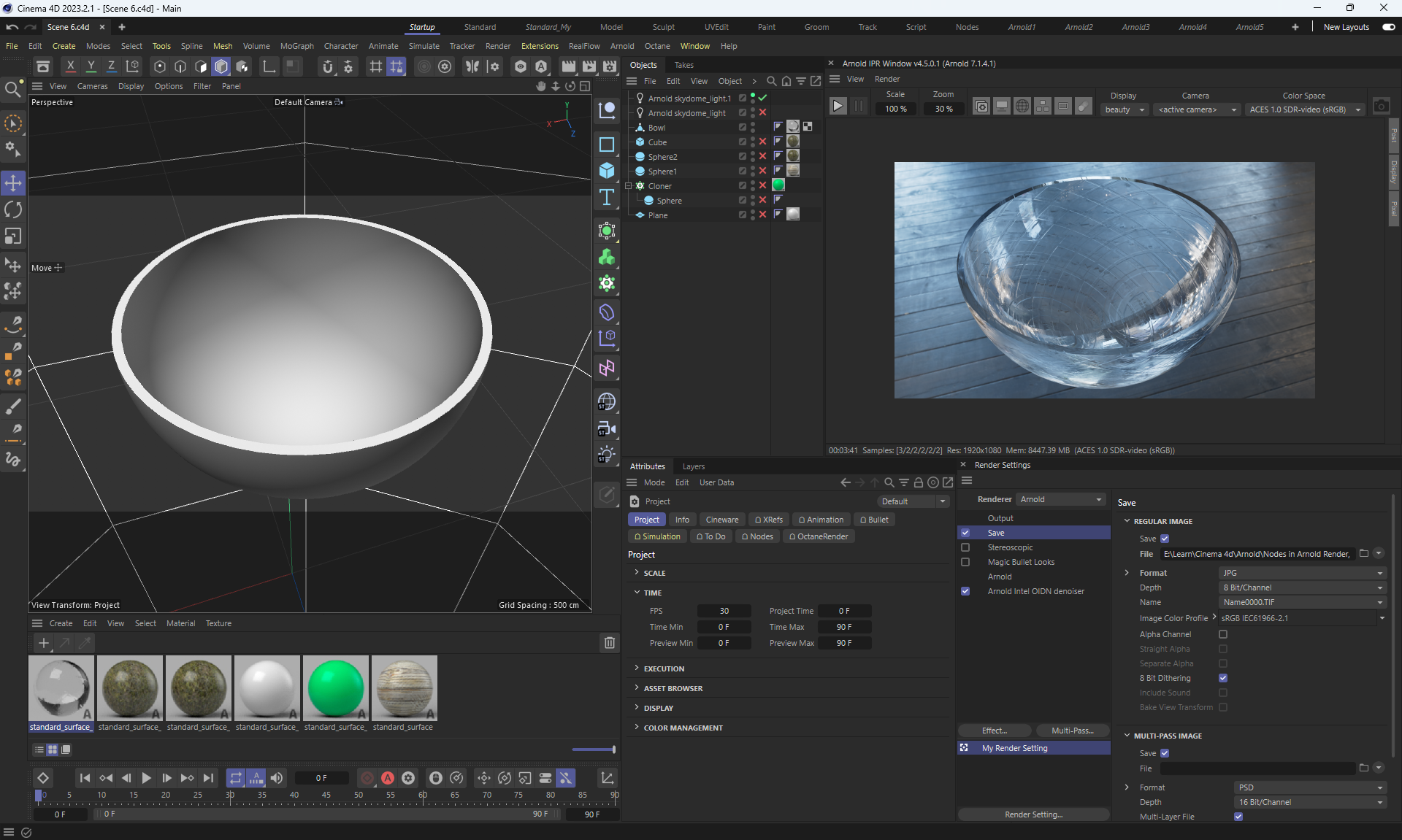Click the Multi-Pass... button
Image resolution: width=1402 pixels, height=840 pixels.
1072,731
